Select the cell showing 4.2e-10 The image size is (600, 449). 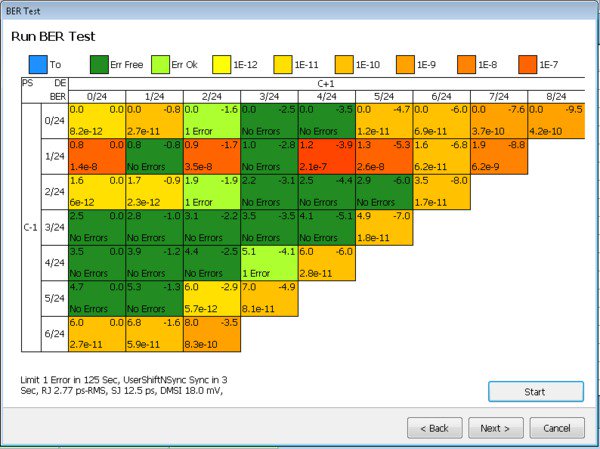557,120
